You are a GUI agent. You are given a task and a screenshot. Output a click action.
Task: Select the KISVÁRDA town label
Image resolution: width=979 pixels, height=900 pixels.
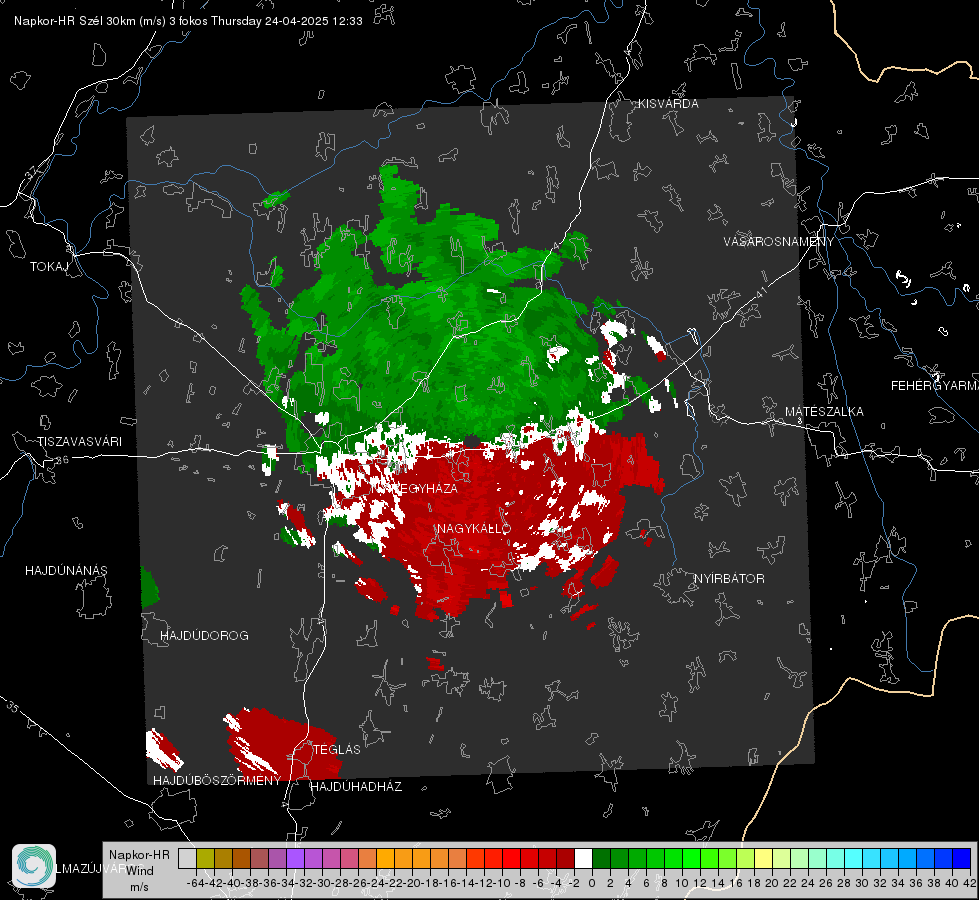668,104
